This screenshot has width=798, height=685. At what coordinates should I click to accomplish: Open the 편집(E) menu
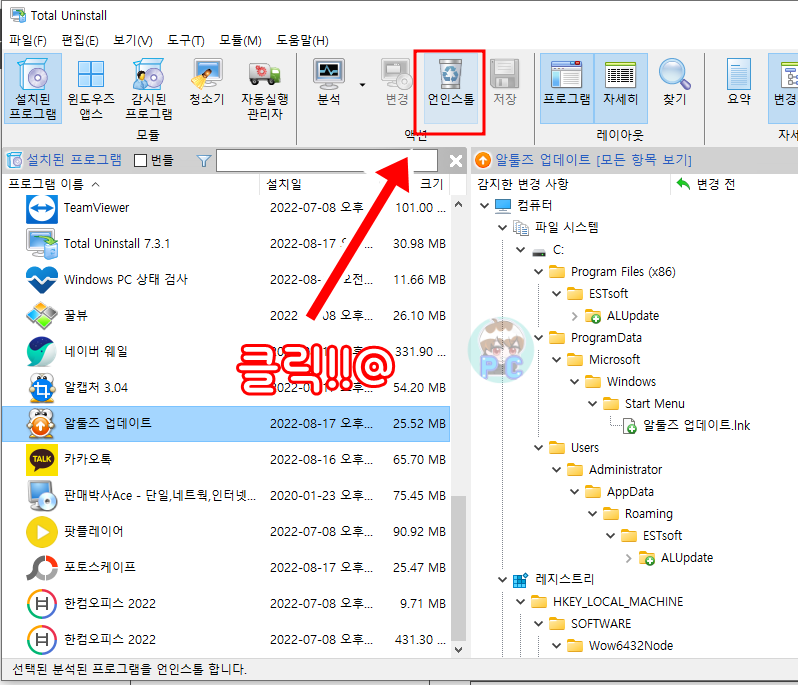coord(80,40)
